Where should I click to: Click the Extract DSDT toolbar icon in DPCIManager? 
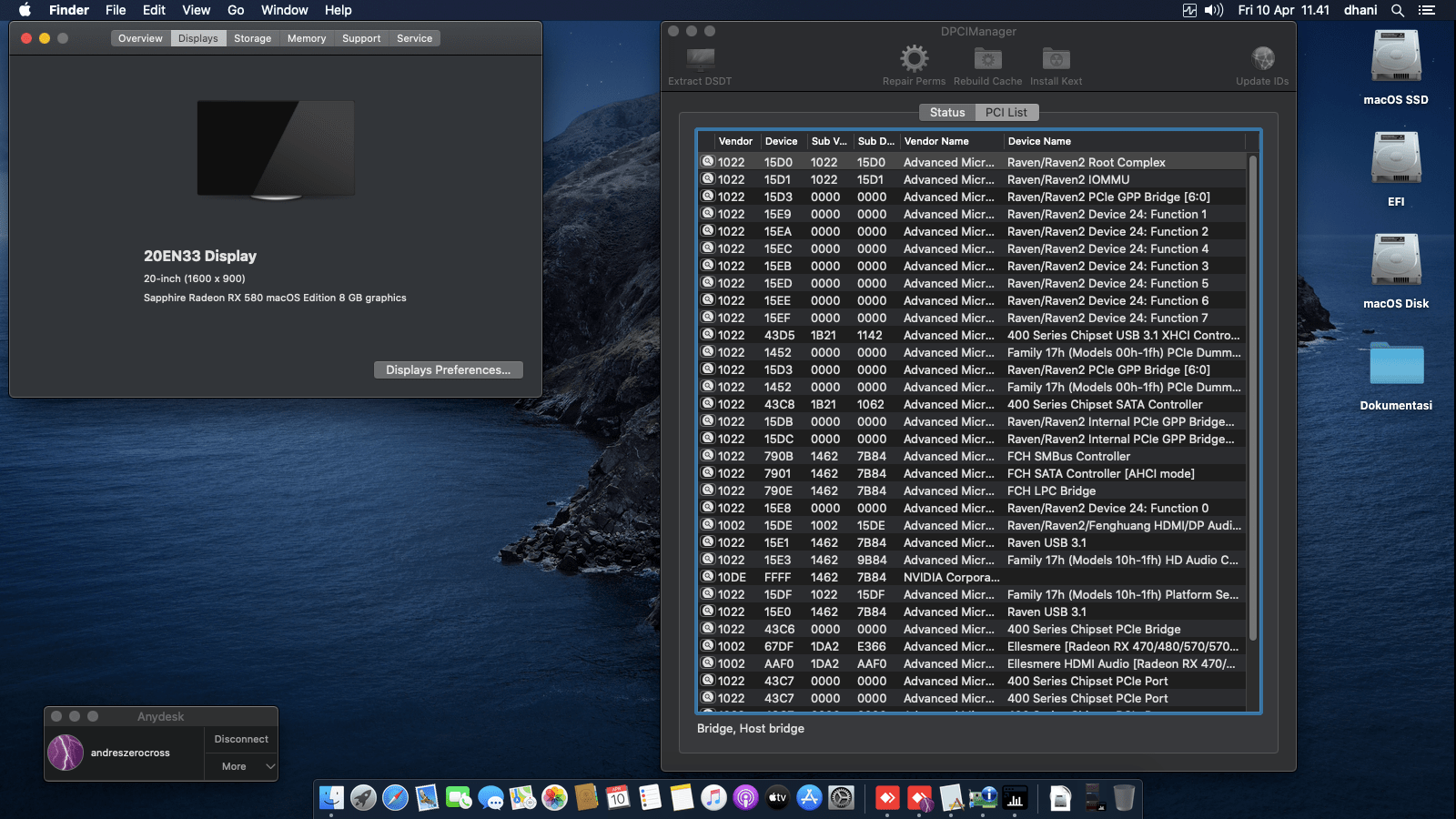tap(700, 59)
